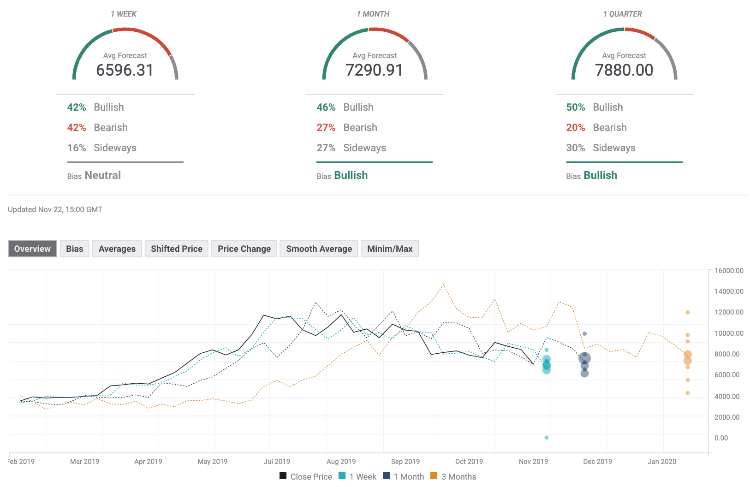Select the Minim/Max tab
The image size is (750, 487).
(x=391, y=249)
